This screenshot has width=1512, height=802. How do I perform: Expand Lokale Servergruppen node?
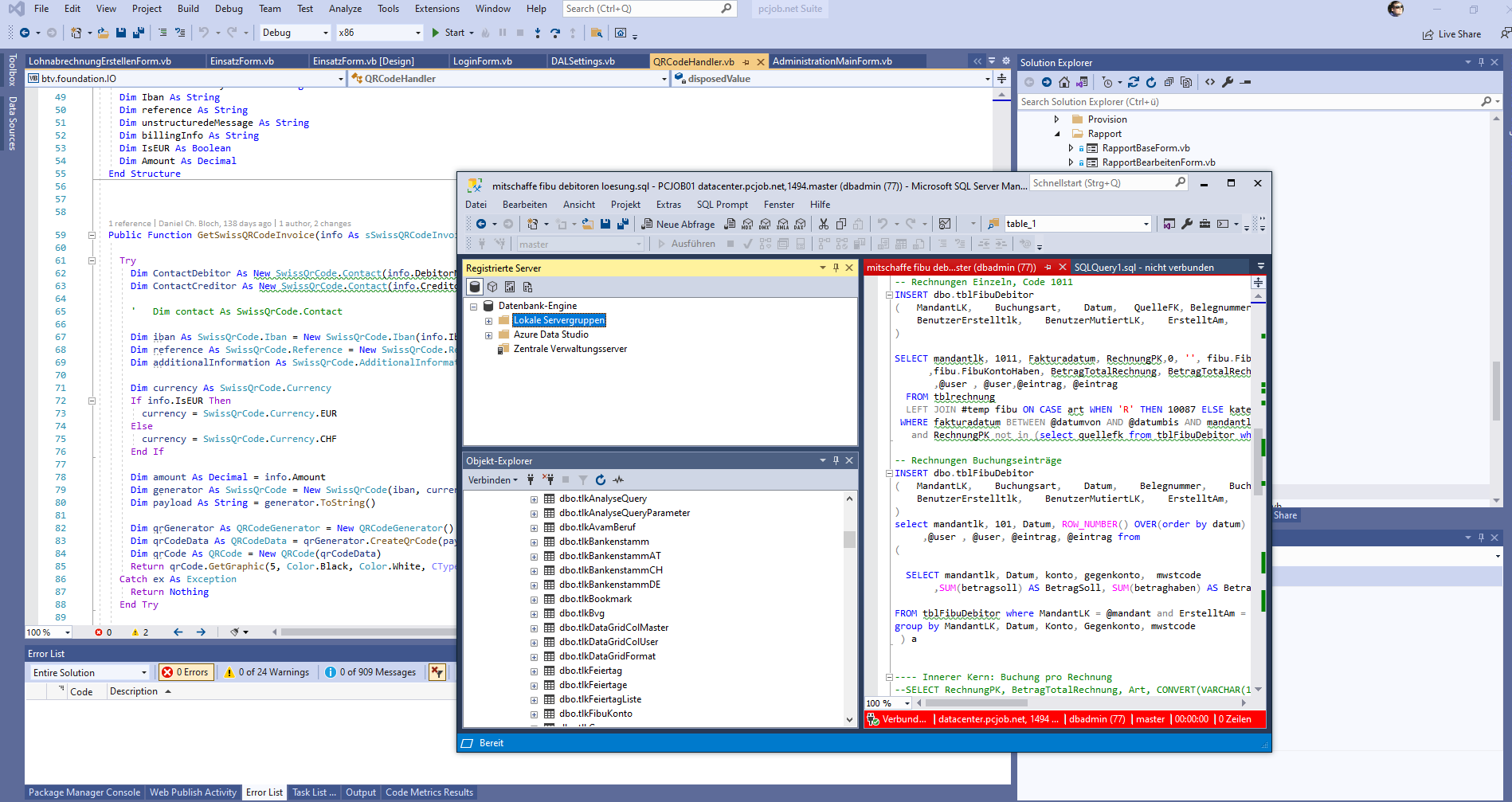(x=488, y=321)
